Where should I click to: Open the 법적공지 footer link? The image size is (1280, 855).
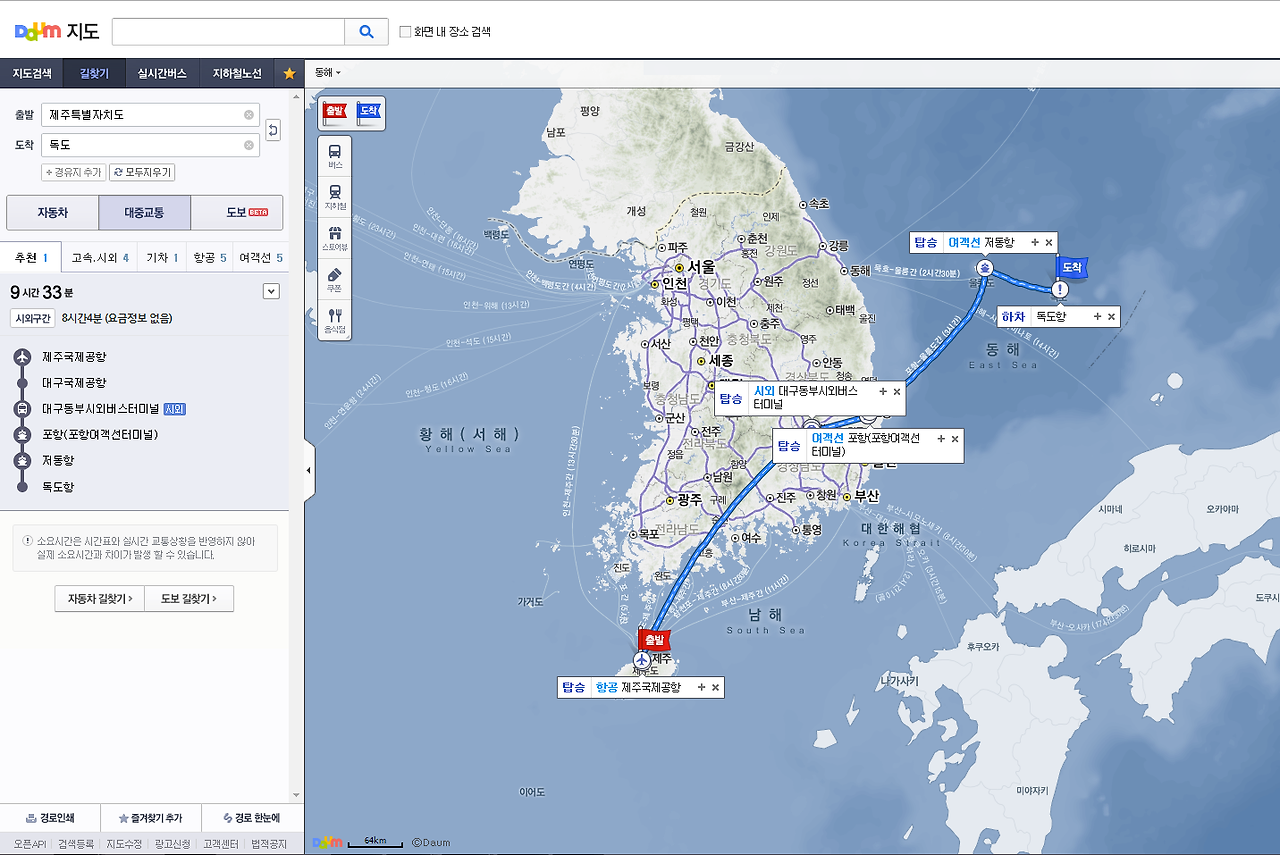pyautogui.click(x=269, y=844)
